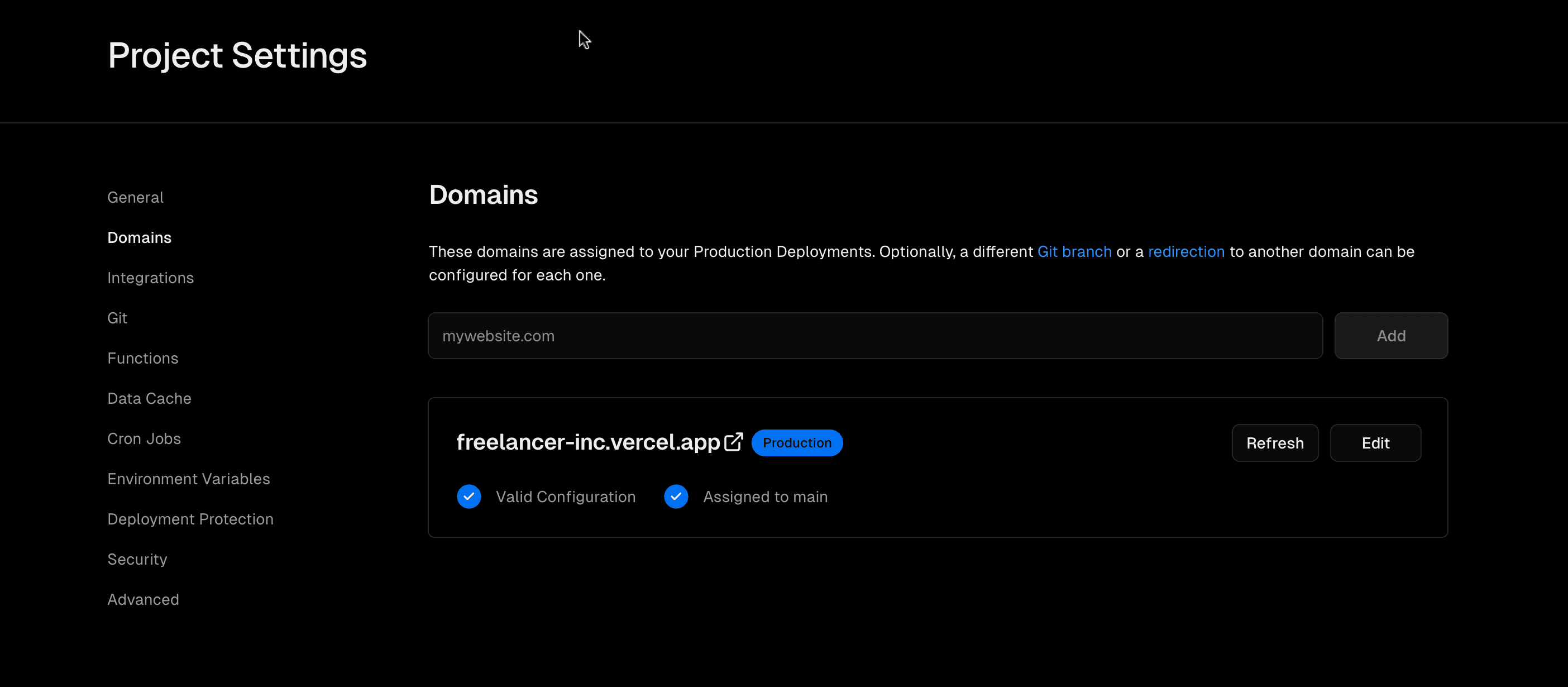Open the Git settings section
The height and width of the screenshot is (687, 1568).
[x=117, y=318]
